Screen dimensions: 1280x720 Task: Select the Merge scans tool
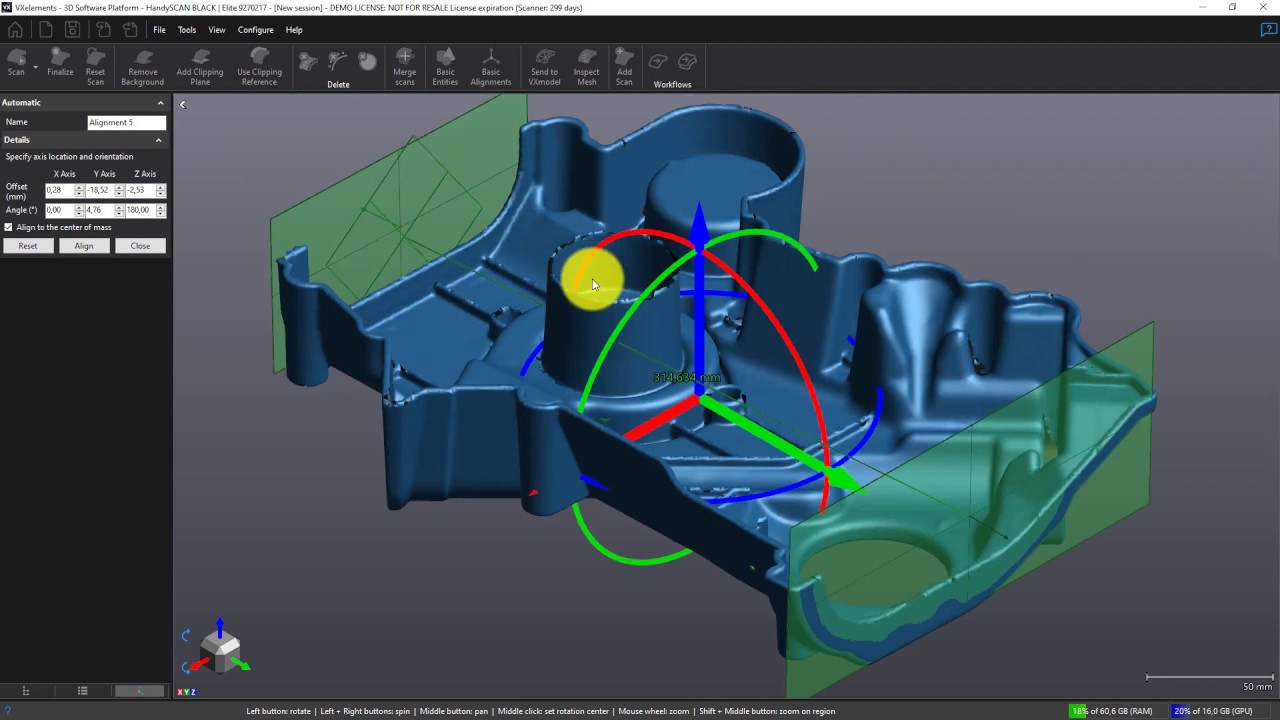click(404, 67)
